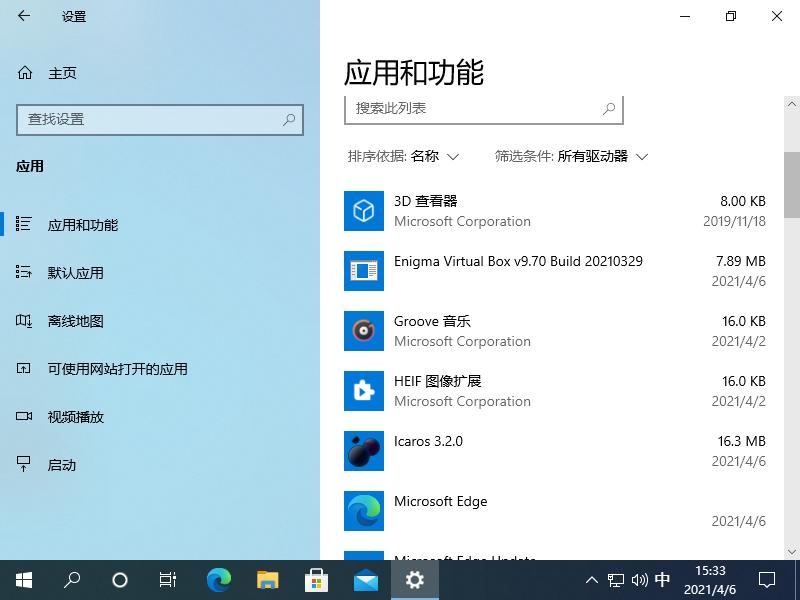Click the 3D 查看器 app icon
The image size is (800, 600).
[x=364, y=211]
